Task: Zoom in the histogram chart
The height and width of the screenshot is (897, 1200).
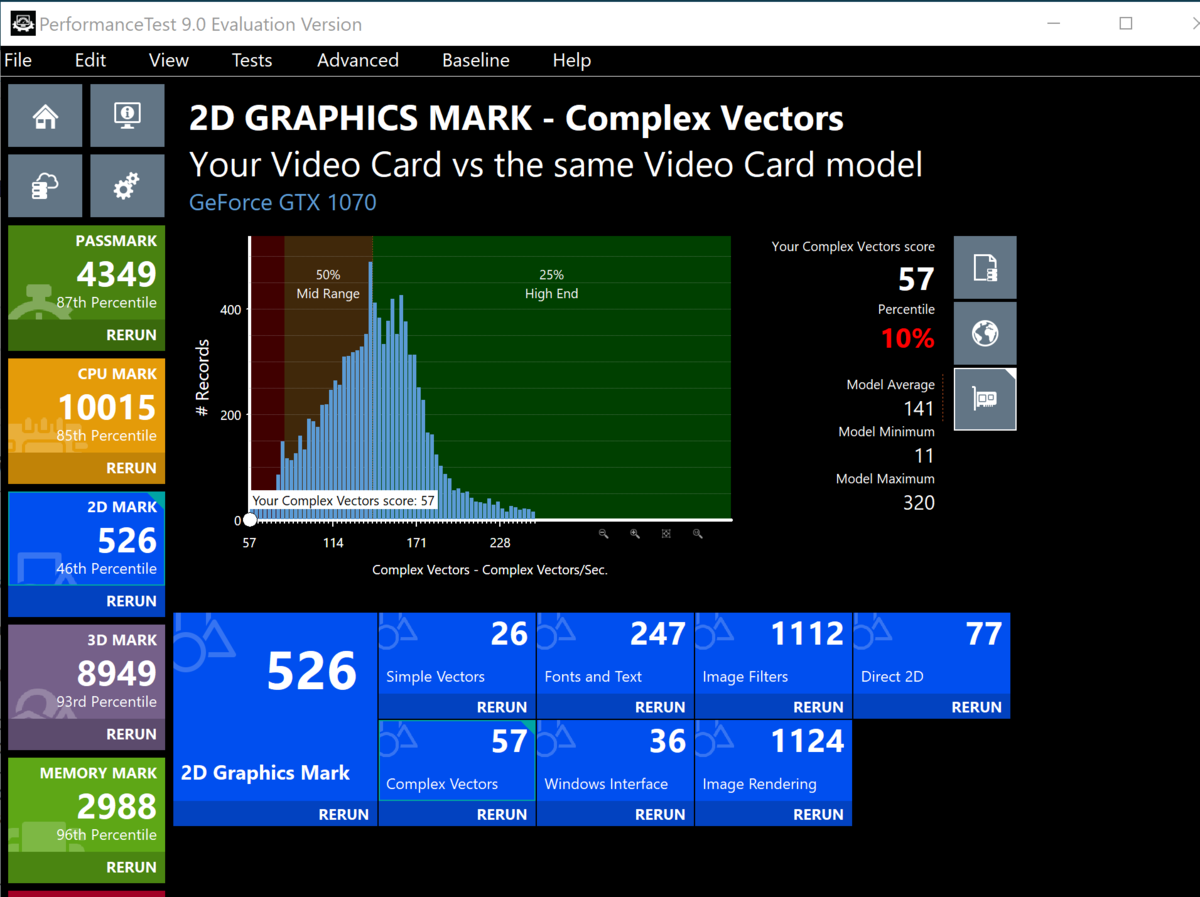Action: click(635, 534)
